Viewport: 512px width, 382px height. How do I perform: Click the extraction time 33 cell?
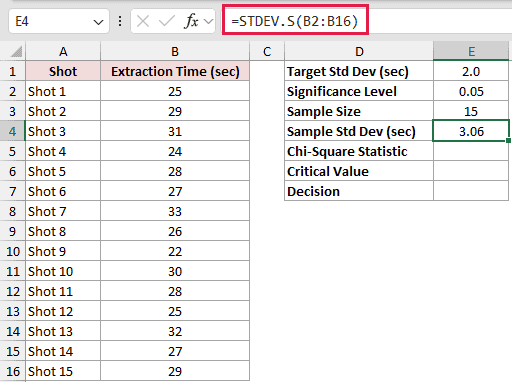(x=175, y=211)
